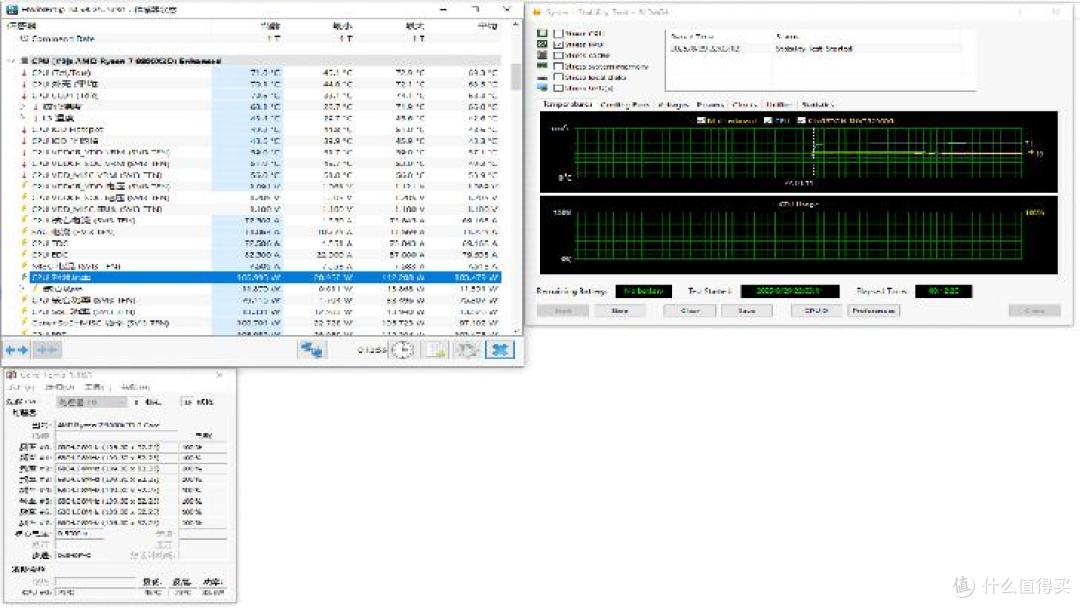Screen dimensions: 1080x608
Task: Click the HWiNFO vertical scrollbar thumb
Action: tap(515, 76)
